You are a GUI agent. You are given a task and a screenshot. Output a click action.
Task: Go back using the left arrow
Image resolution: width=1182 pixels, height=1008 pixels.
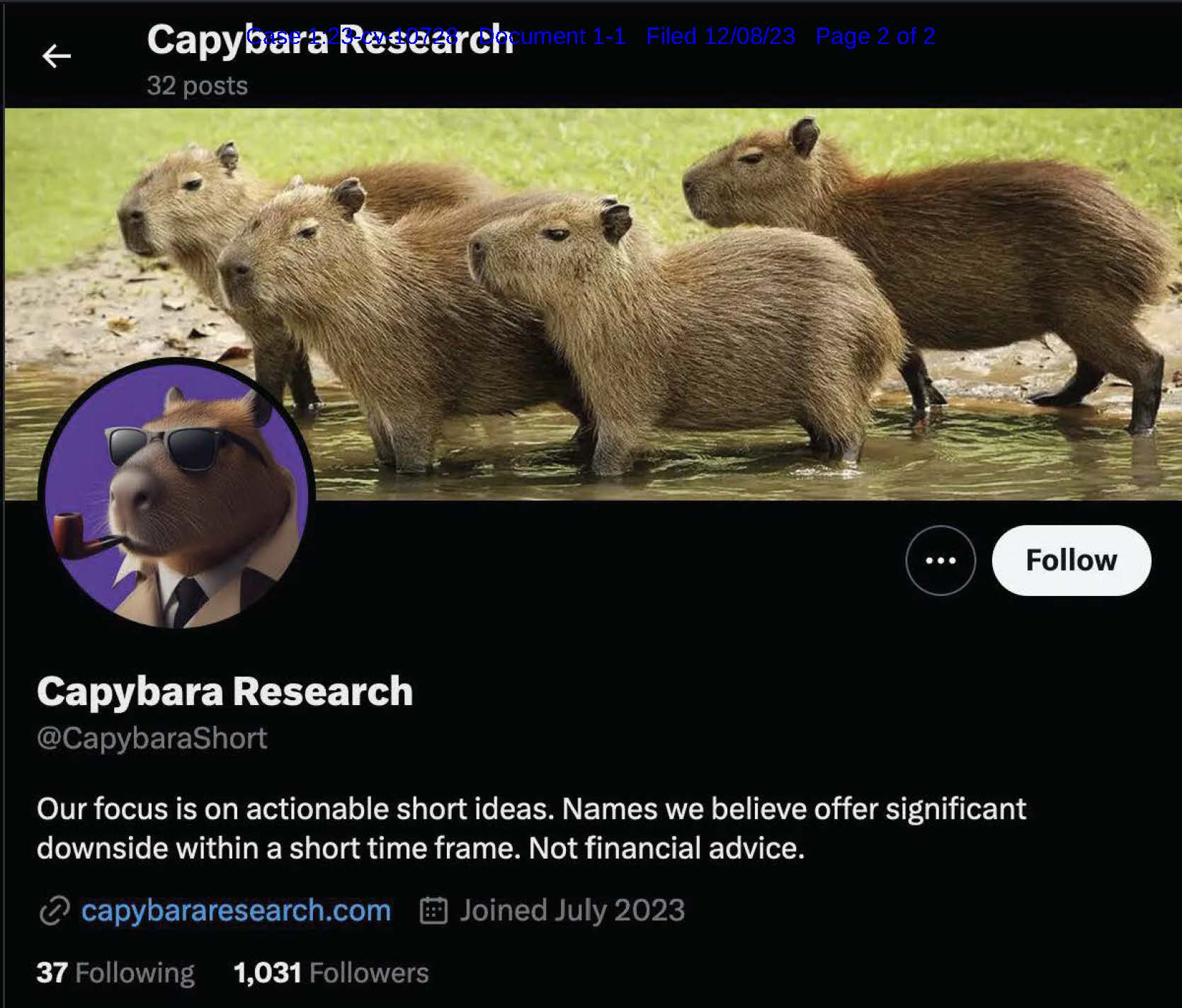tap(57, 56)
